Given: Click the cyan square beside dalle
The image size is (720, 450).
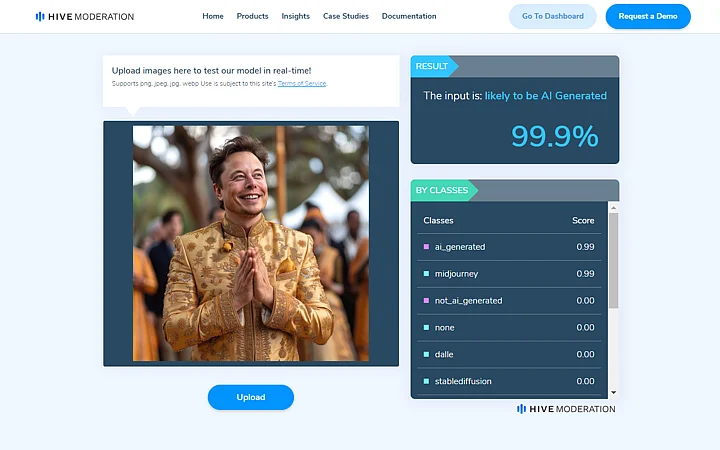Looking at the screenshot, I should [x=426, y=354].
